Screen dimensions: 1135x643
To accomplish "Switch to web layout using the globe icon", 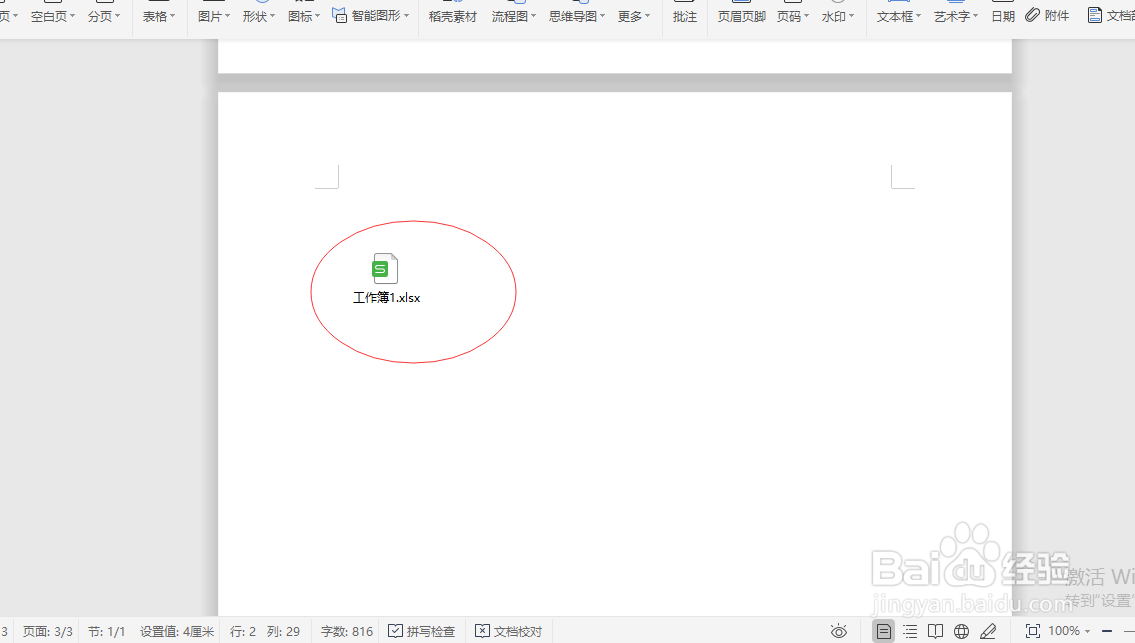I will (961, 631).
